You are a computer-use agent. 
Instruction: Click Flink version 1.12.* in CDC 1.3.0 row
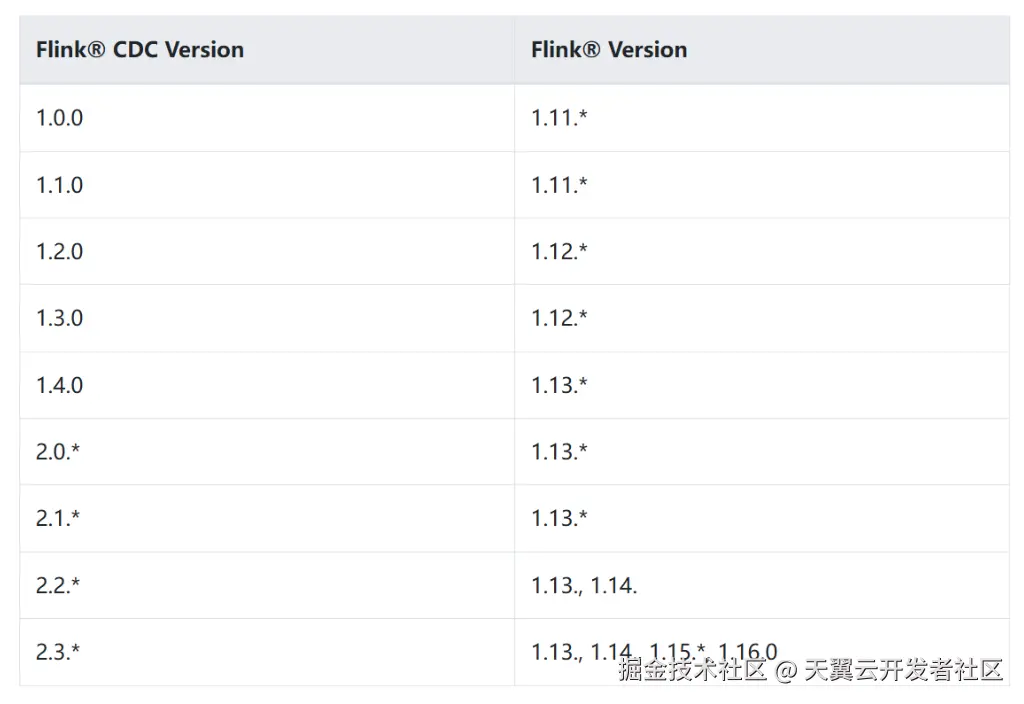tap(559, 318)
